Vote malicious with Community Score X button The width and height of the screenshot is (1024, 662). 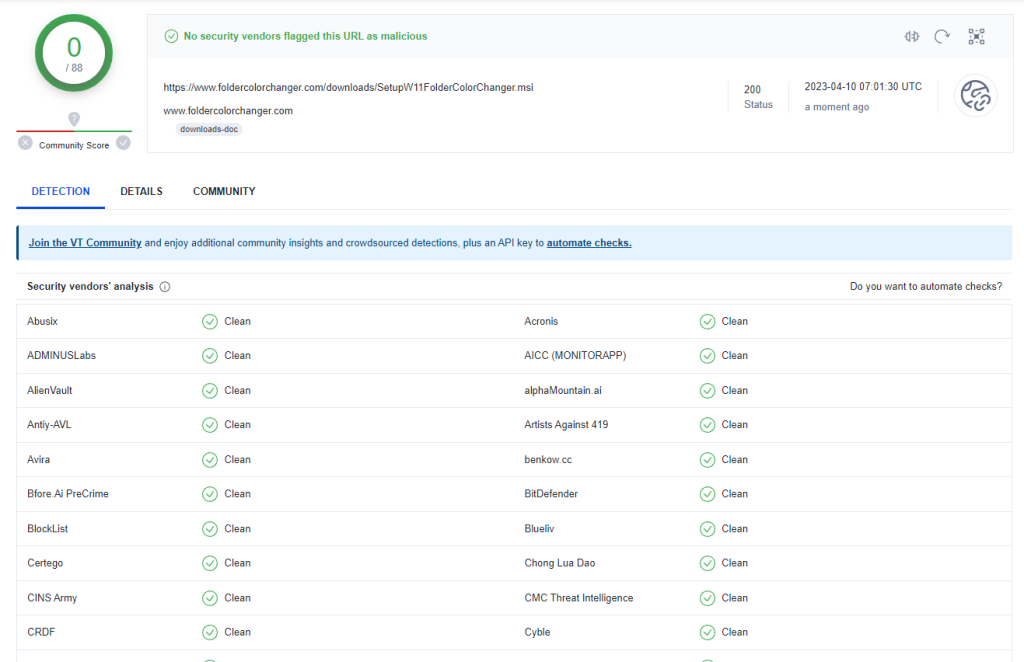(x=25, y=143)
